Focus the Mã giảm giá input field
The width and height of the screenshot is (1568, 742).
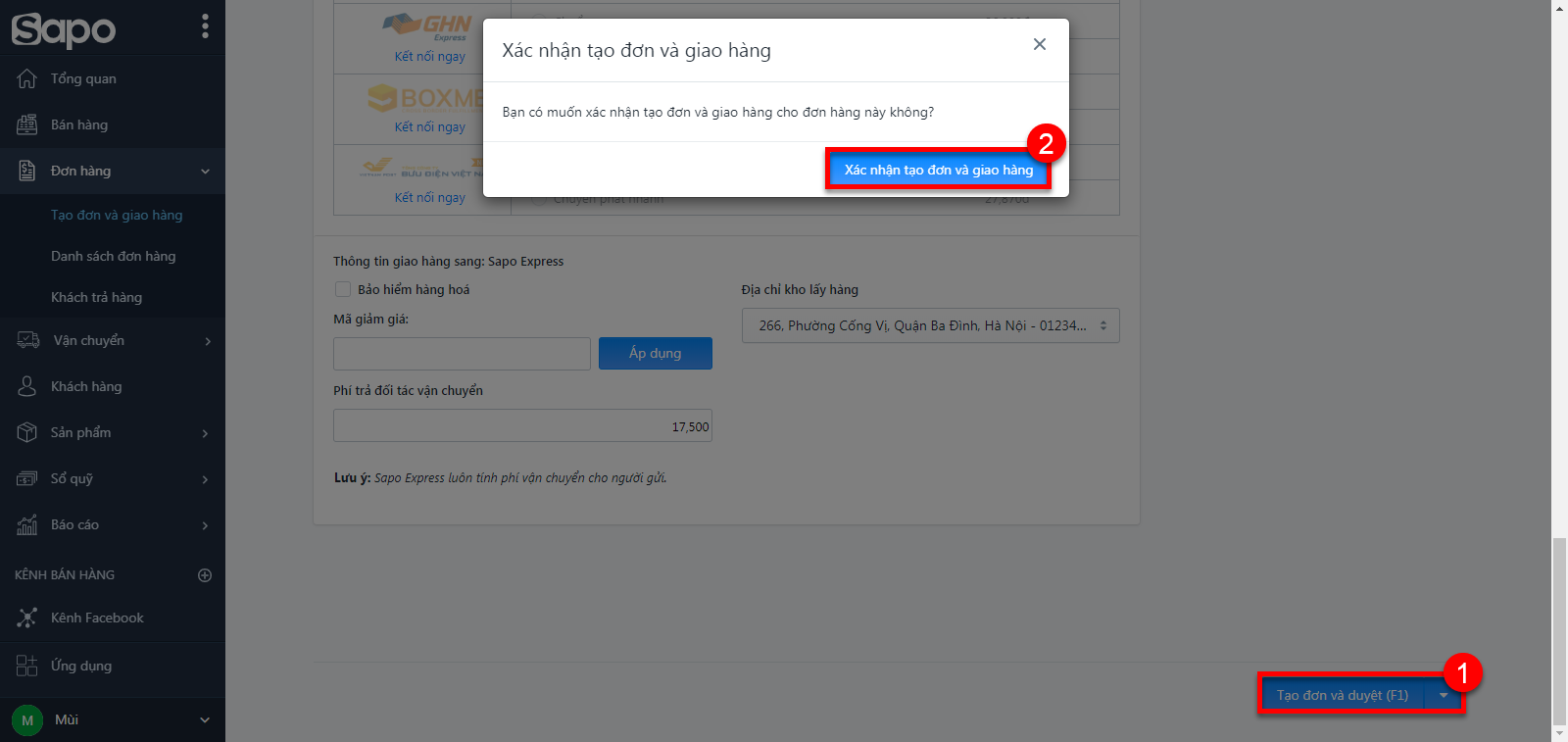point(462,354)
